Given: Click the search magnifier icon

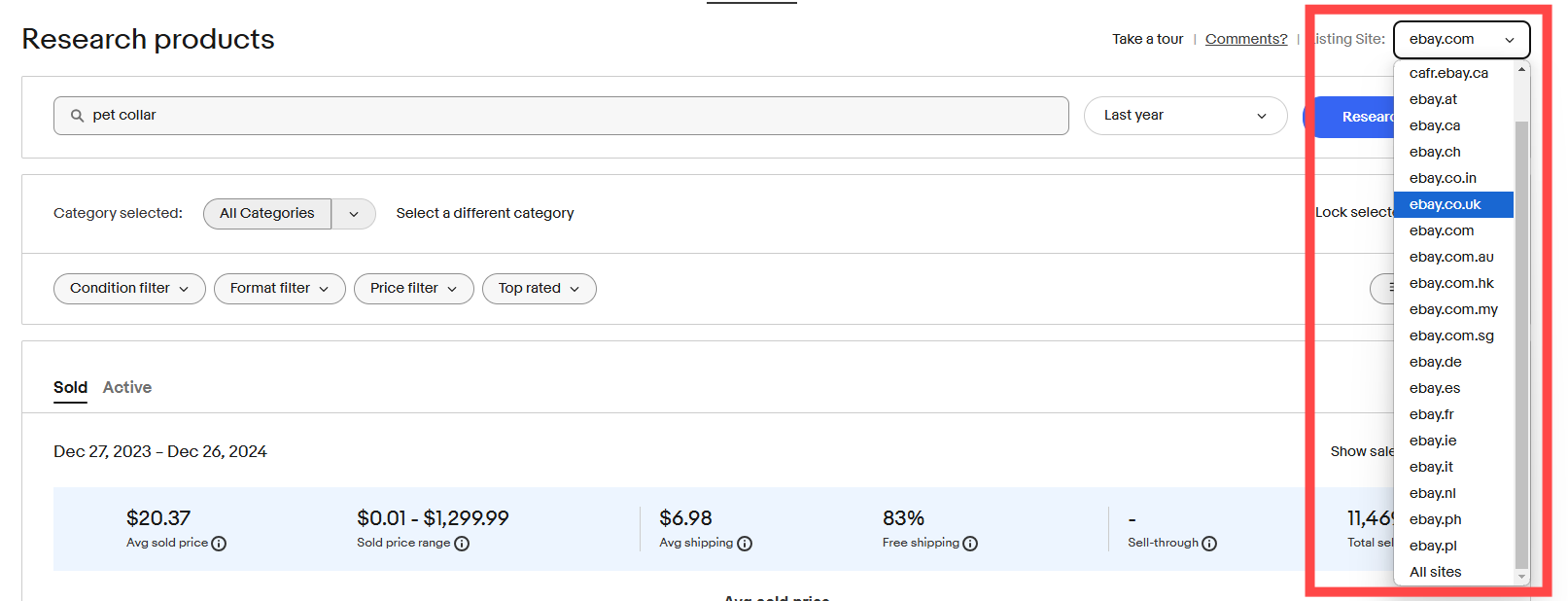Looking at the screenshot, I should point(77,116).
